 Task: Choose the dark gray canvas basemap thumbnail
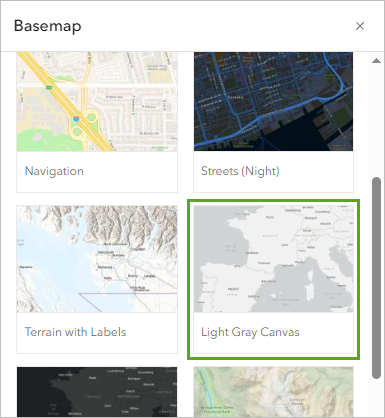97,392
